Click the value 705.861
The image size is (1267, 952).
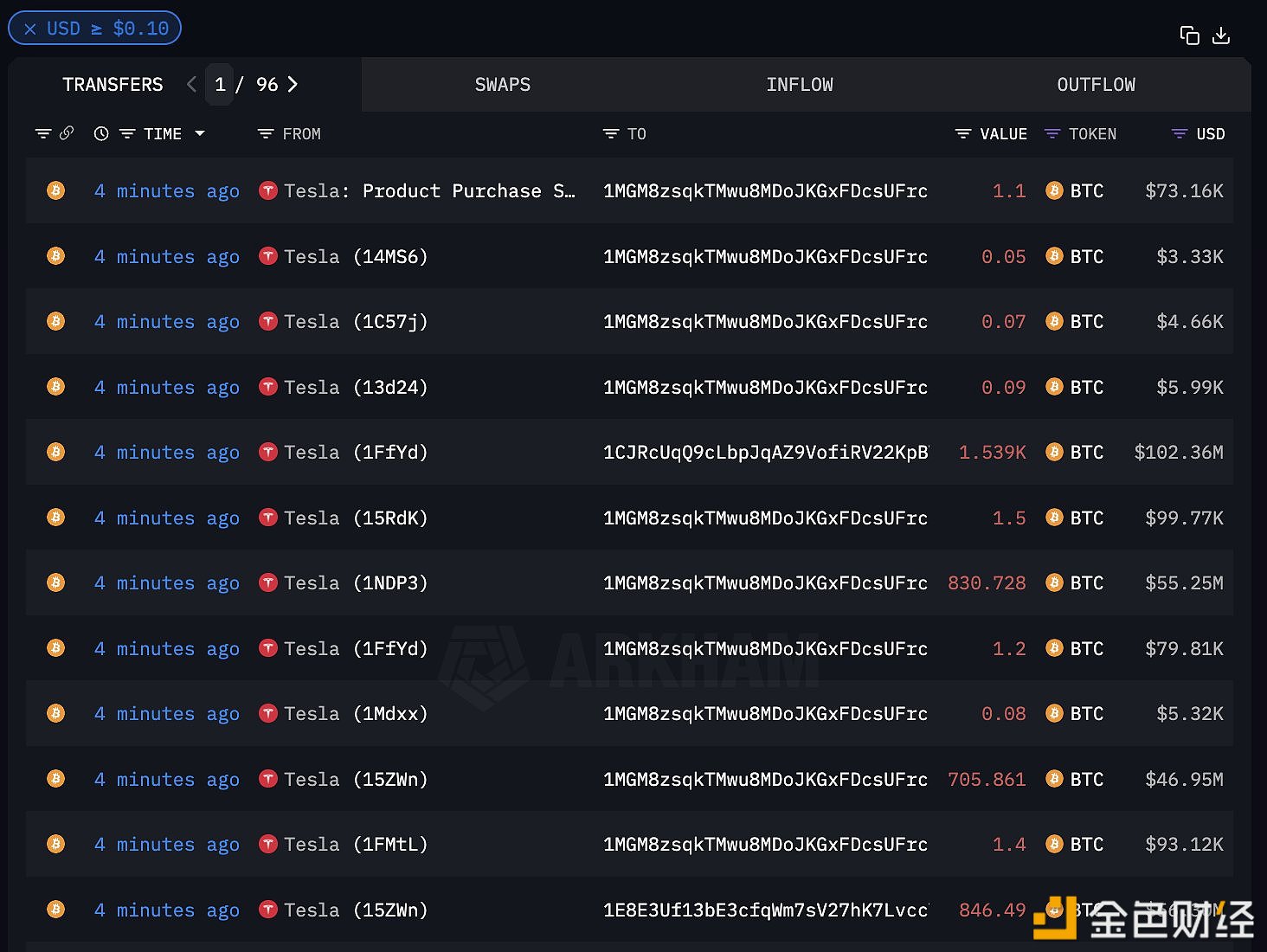pos(987,779)
